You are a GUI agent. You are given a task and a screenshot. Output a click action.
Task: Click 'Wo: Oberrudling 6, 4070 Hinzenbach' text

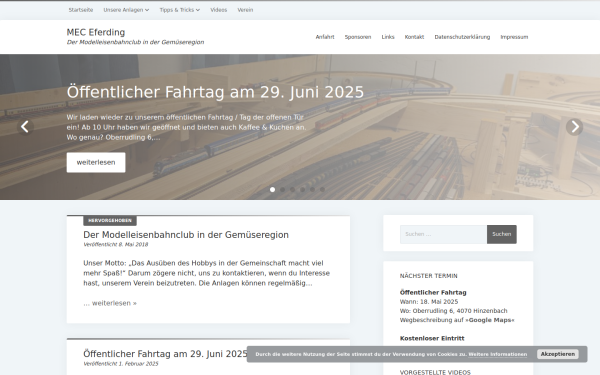(453, 311)
